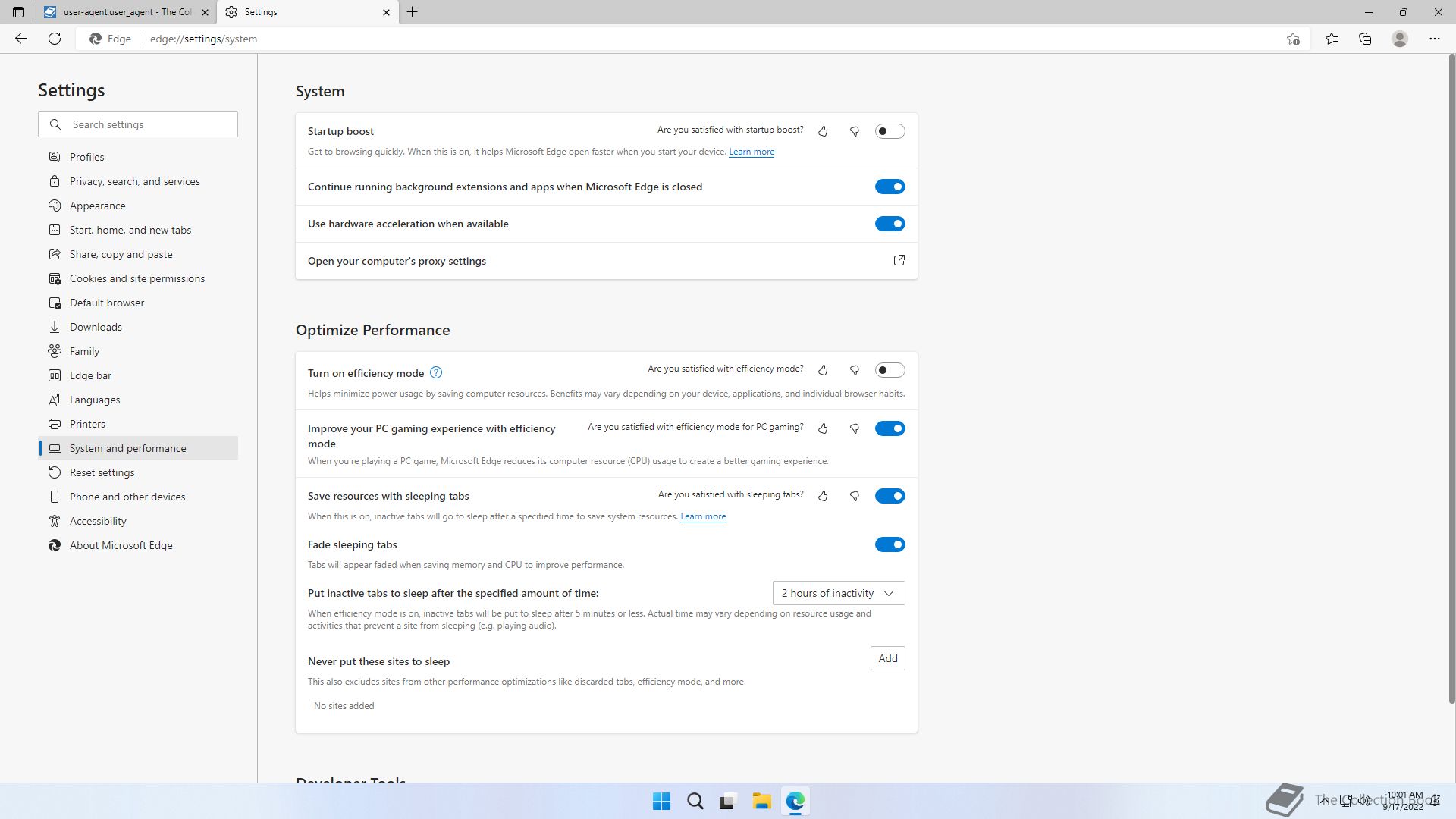Click the address bar URL
The image size is (1456, 819).
(x=203, y=39)
